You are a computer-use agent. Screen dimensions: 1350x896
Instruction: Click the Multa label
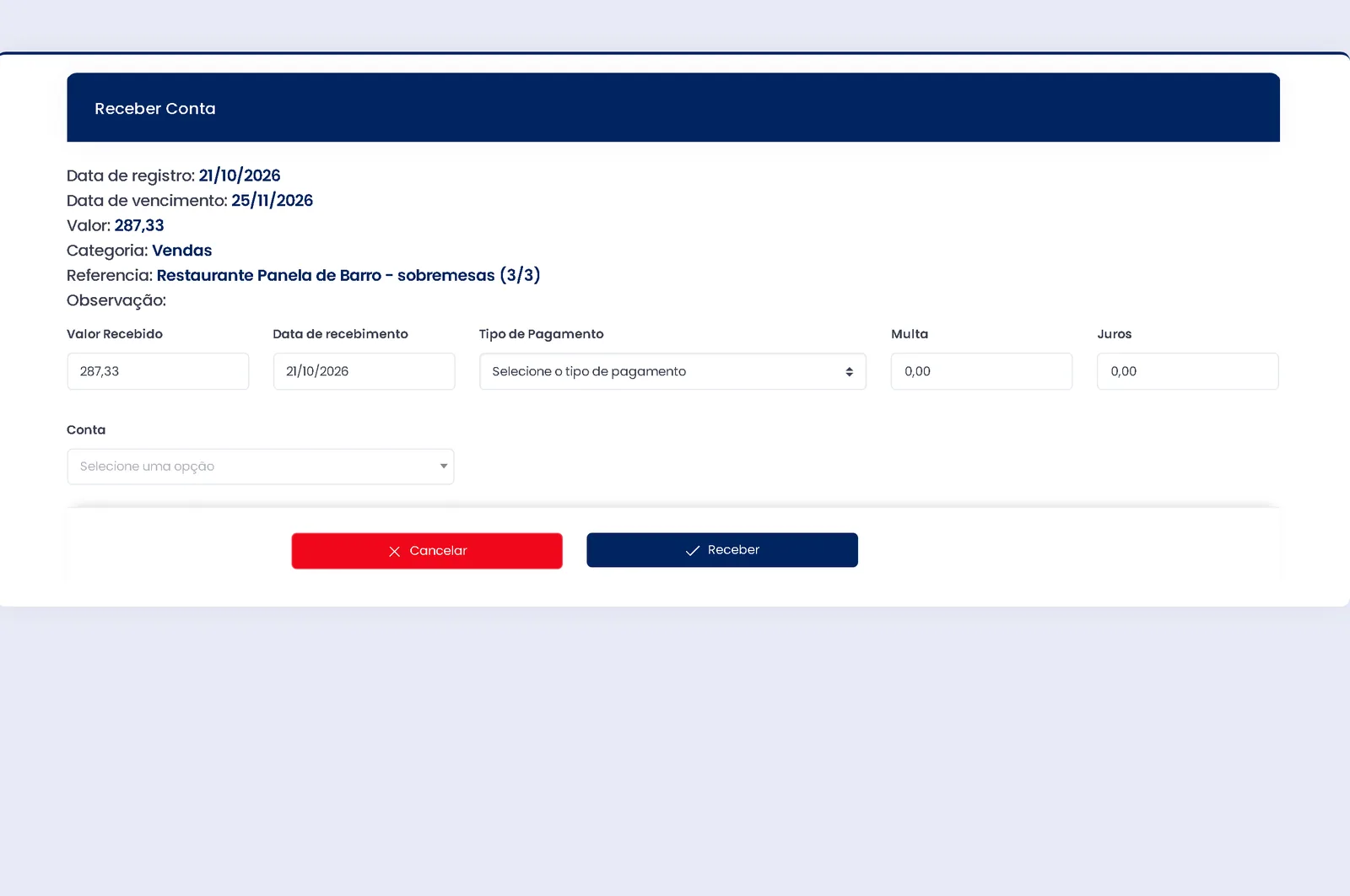(x=910, y=334)
